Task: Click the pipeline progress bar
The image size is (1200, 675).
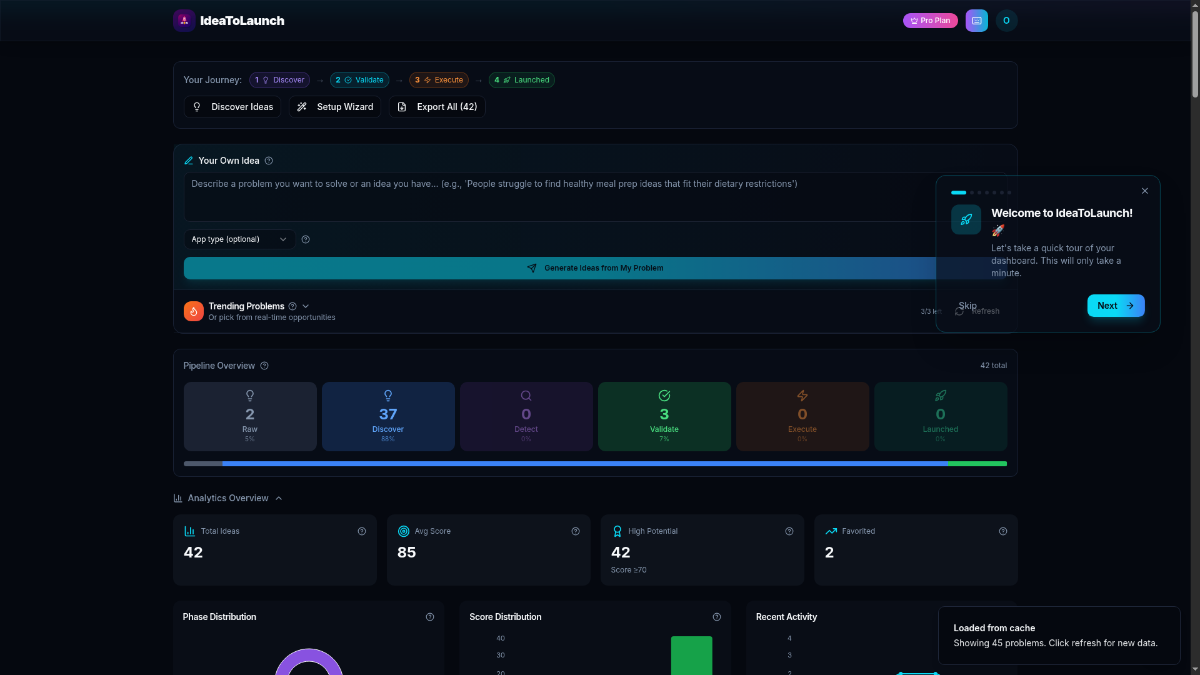Action: point(595,463)
